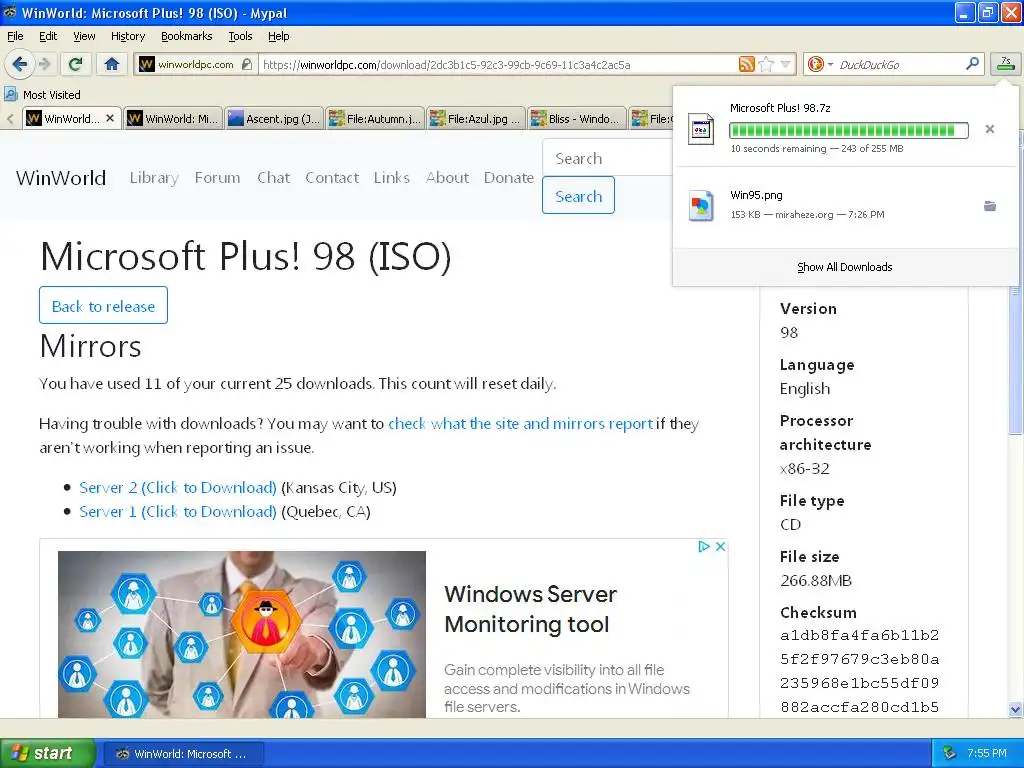Open containing folder for Win95.png

[989, 206]
